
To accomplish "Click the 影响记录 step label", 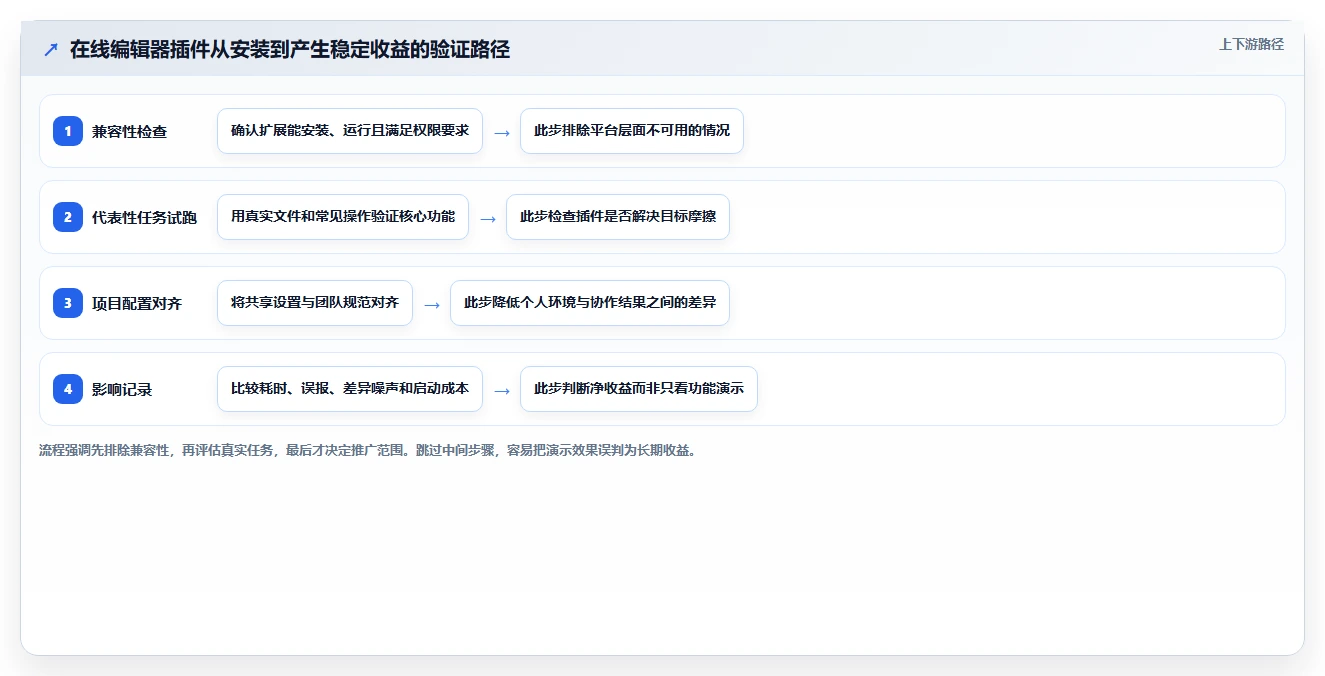I will coord(122,390).
